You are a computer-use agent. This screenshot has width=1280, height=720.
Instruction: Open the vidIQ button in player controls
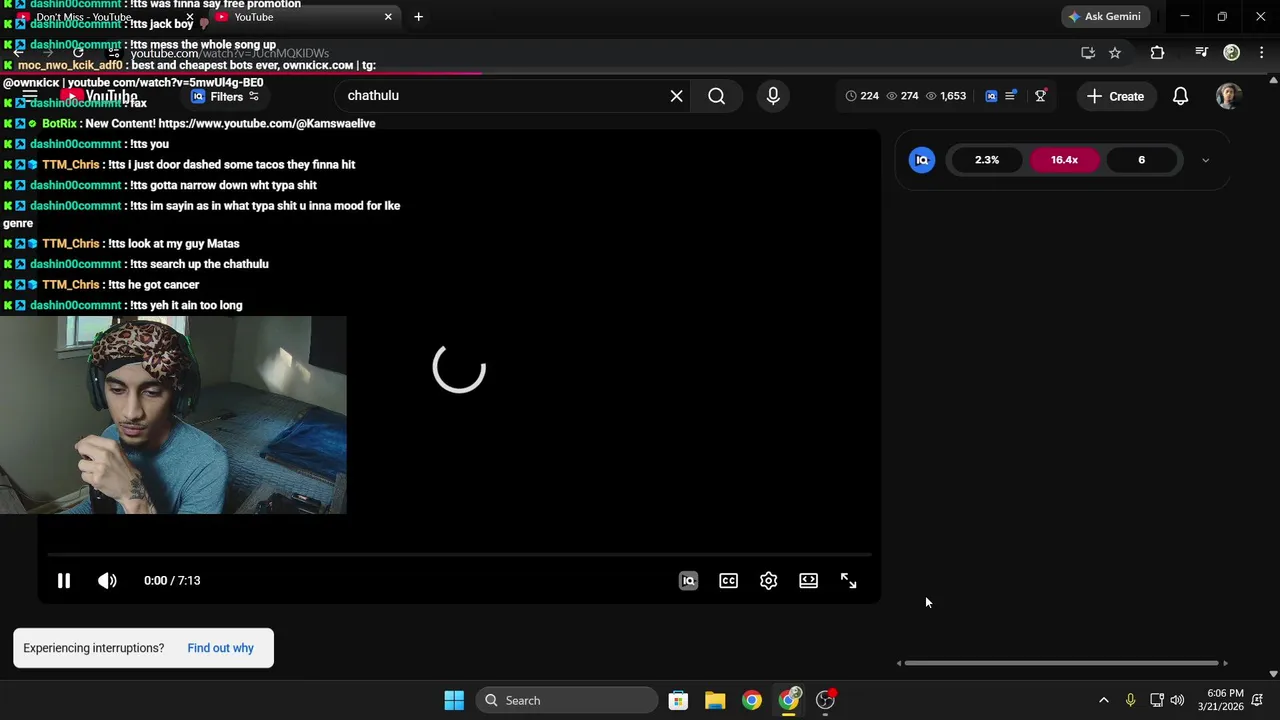pyautogui.click(x=688, y=581)
